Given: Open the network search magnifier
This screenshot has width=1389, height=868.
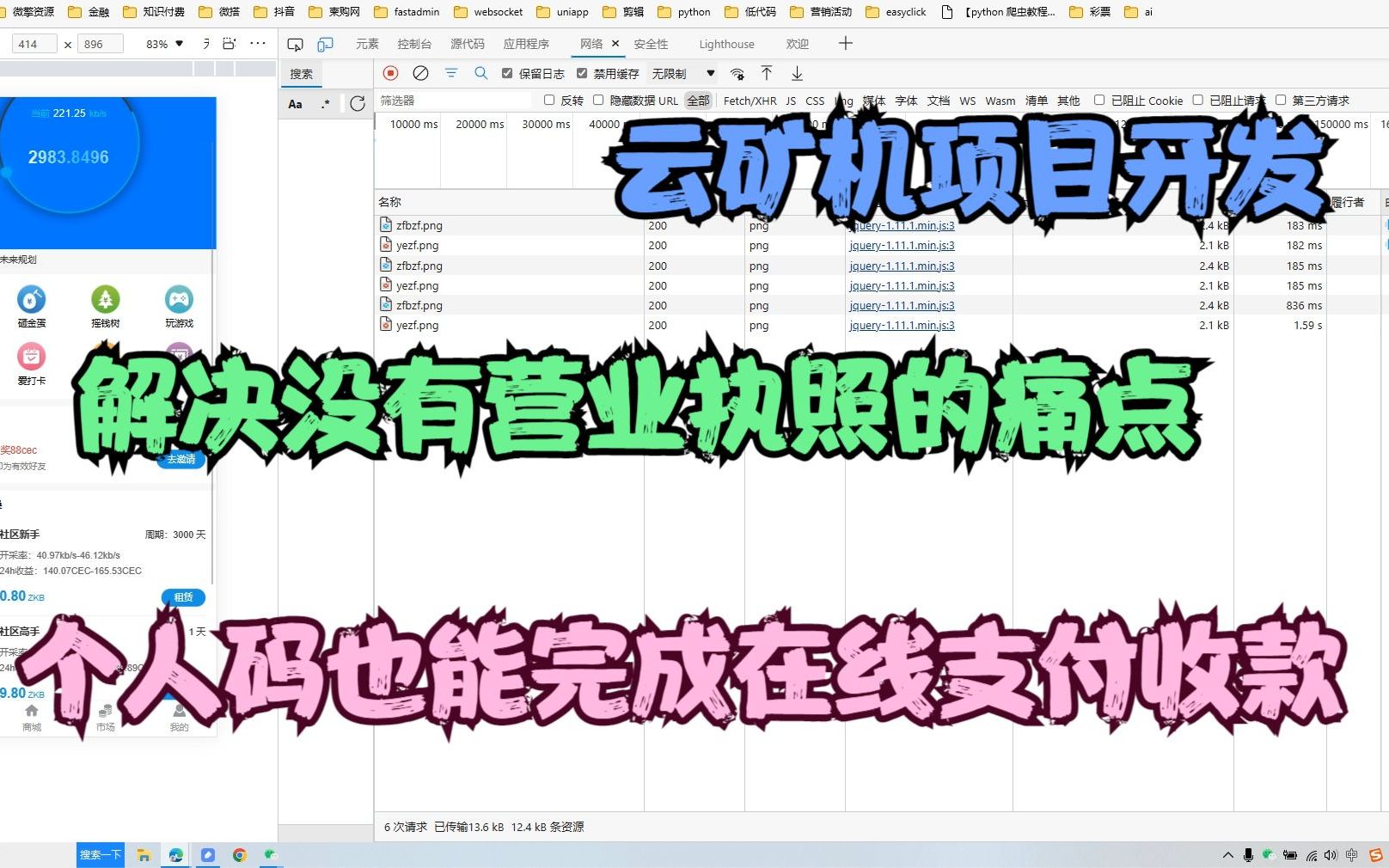Looking at the screenshot, I should tap(480, 74).
